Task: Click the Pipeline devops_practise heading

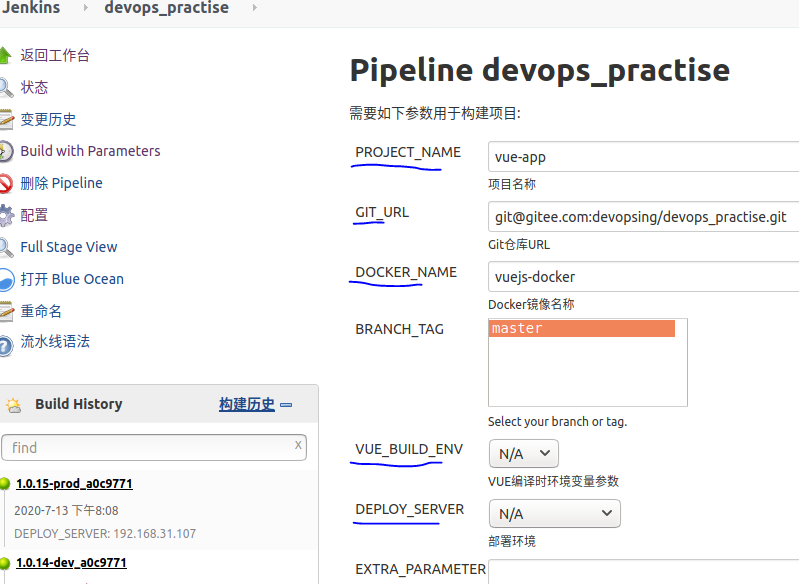Action: coord(540,71)
